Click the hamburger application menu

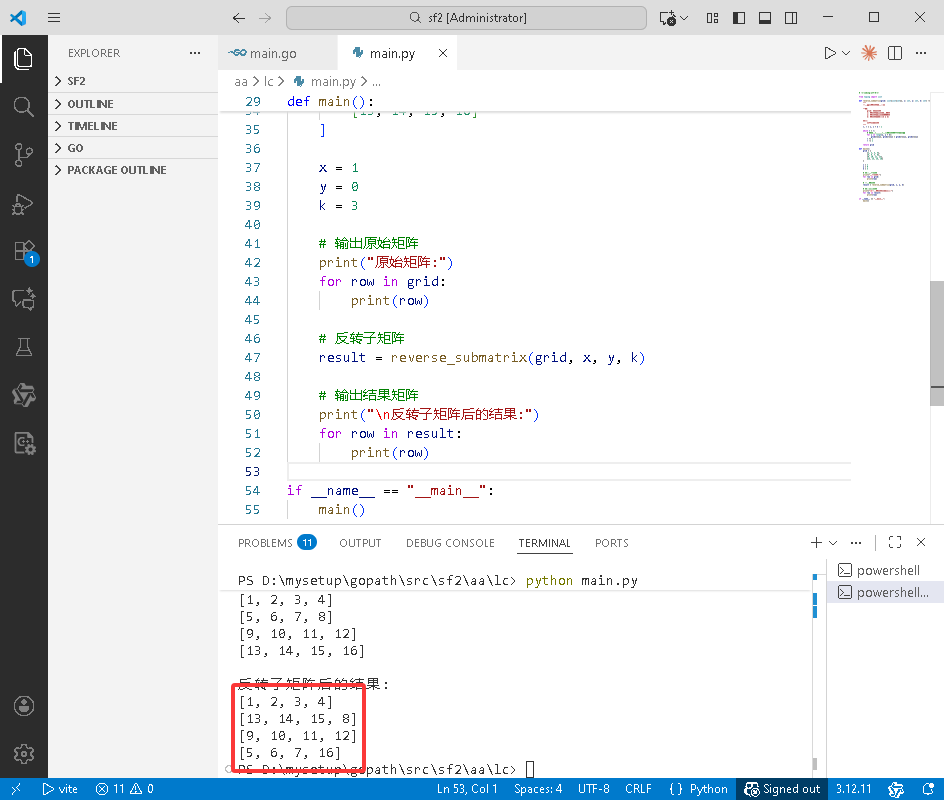pos(54,17)
